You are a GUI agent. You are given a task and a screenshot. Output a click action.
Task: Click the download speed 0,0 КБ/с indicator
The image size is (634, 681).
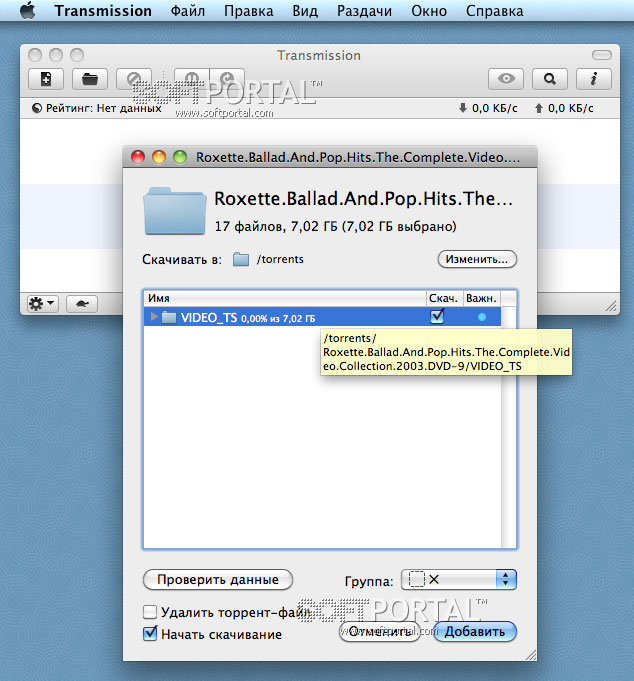(488, 108)
